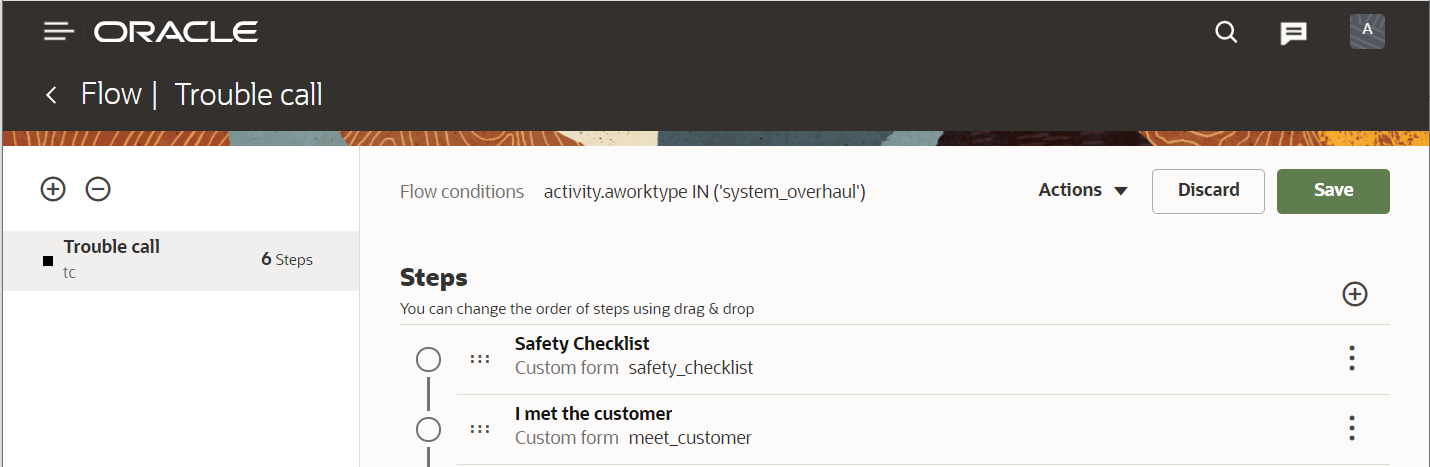Open the hamburger navigation menu
Screen dimensions: 1430x467
tap(59, 32)
